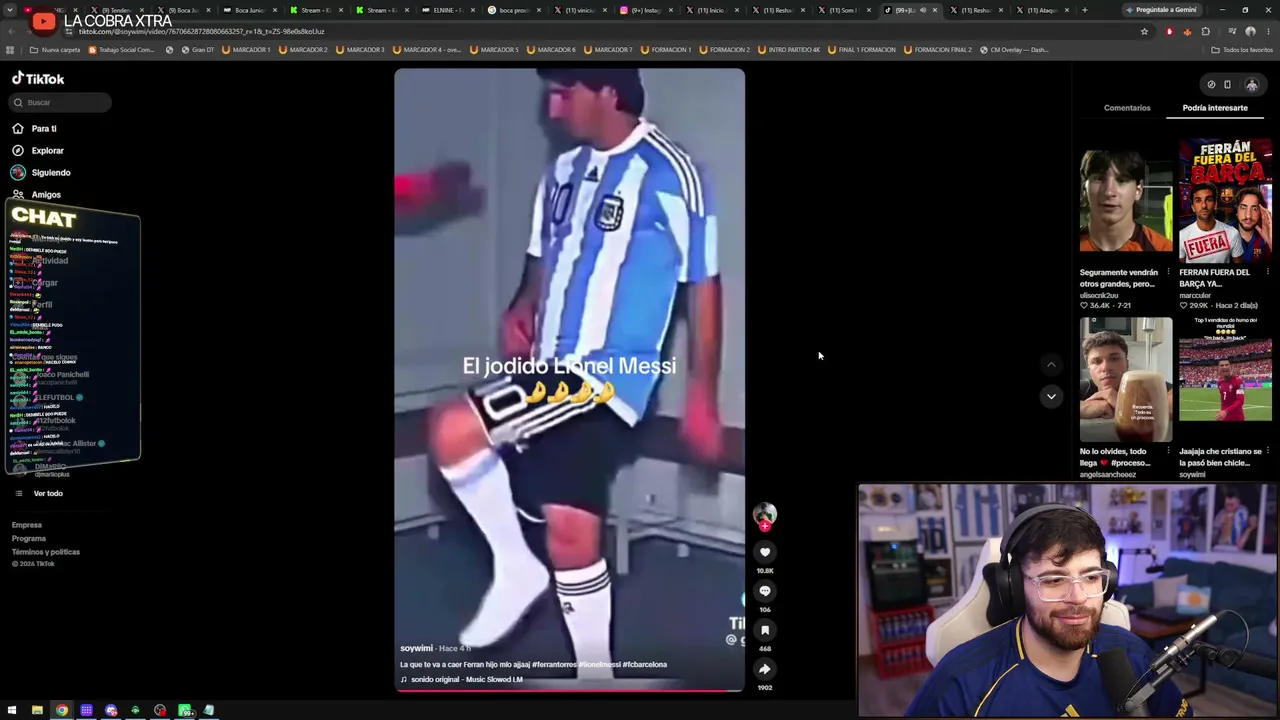The width and height of the screenshot is (1280, 720).
Task: Open the music note sound icon
Action: 404,680
